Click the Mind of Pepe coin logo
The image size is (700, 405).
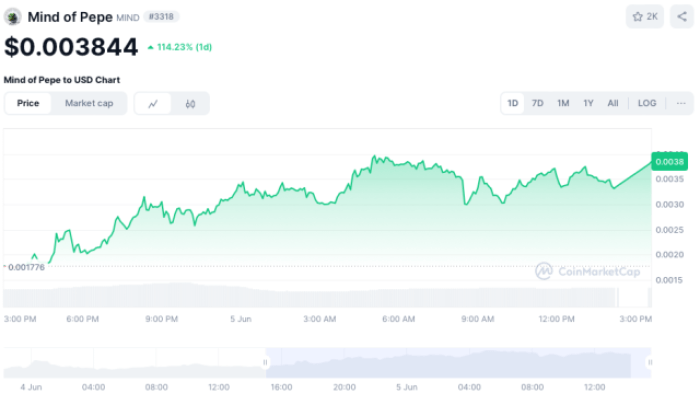13,17
